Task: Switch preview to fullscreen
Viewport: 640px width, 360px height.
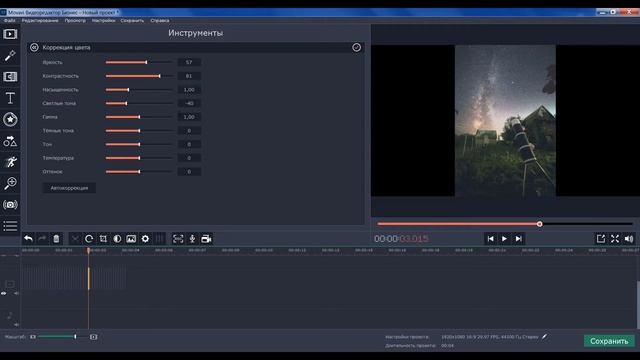Action: [x=615, y=239]
